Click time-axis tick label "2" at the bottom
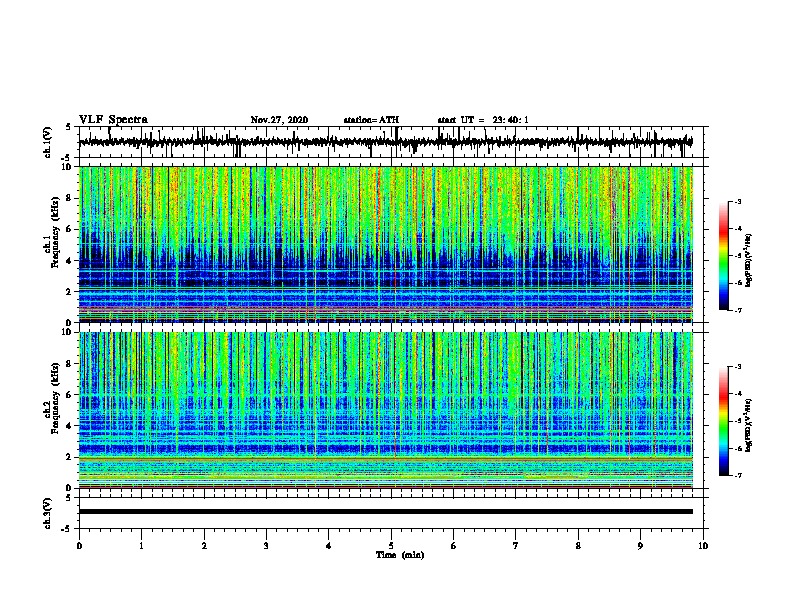Viewport: 792px width, 612px height. 204,546
